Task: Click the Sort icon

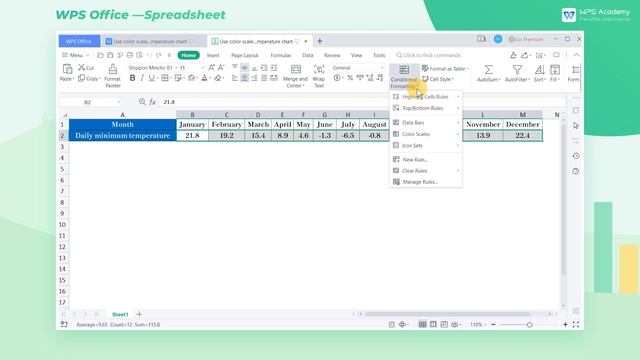Action: (x=540, y=69)
